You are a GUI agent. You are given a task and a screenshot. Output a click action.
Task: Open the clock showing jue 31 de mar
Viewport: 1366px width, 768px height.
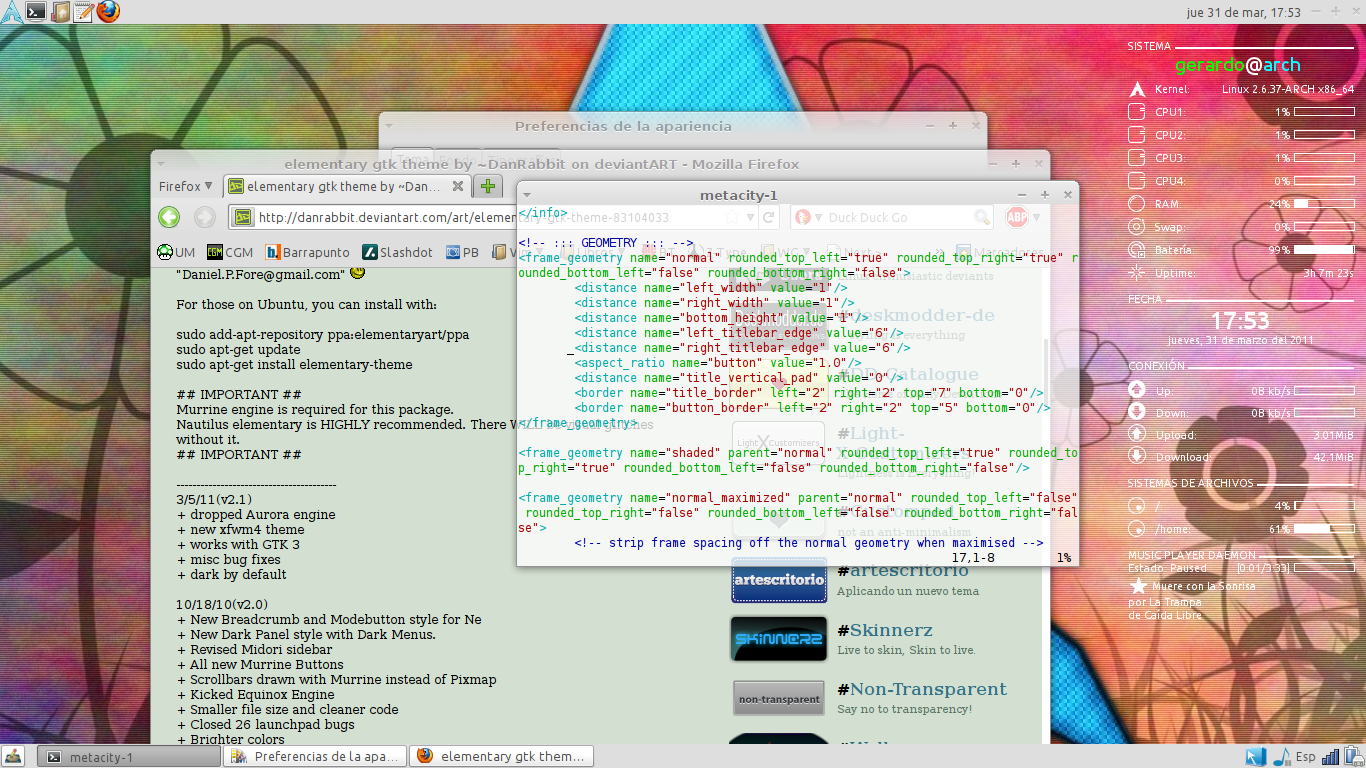click(x=1243, y=12)
